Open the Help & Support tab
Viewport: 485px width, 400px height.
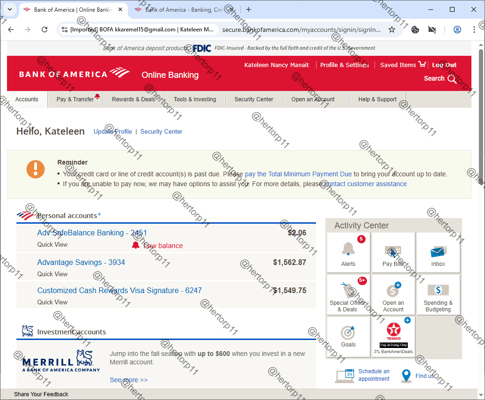pos(377,99)
